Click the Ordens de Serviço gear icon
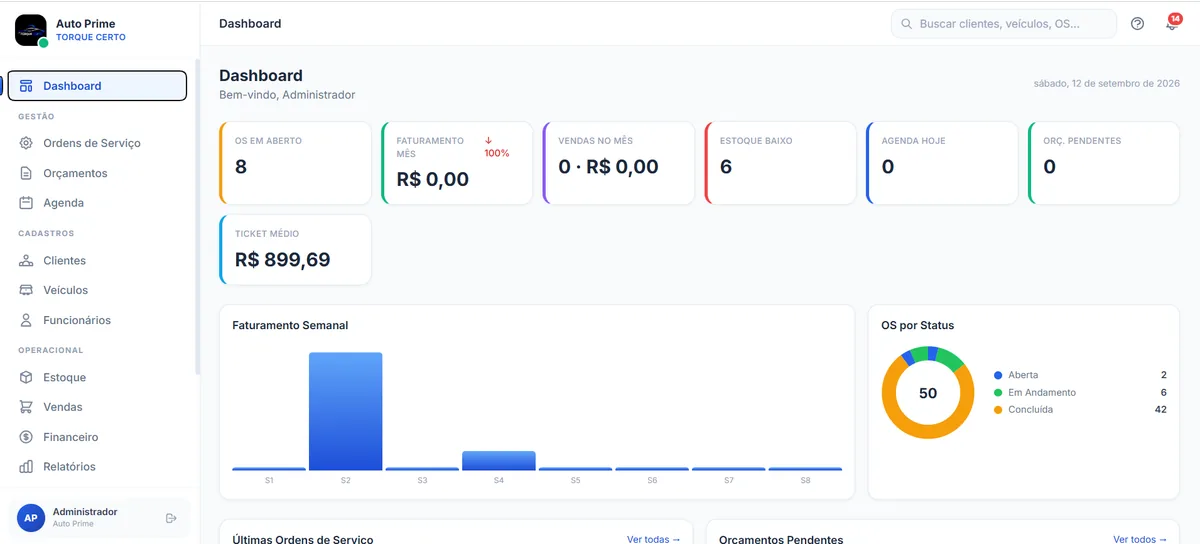The width and height of the screenshot is (1200, 544). tap(26, 143)
